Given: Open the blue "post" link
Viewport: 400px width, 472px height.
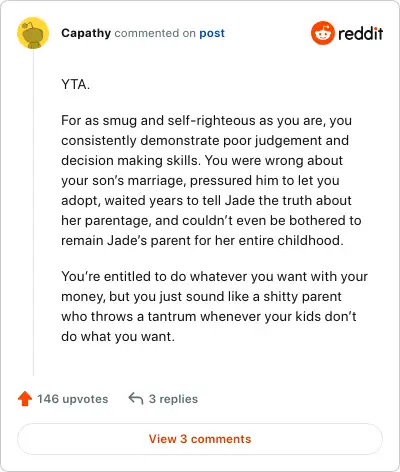Looking at the screenshot, I should coord(212,33).
